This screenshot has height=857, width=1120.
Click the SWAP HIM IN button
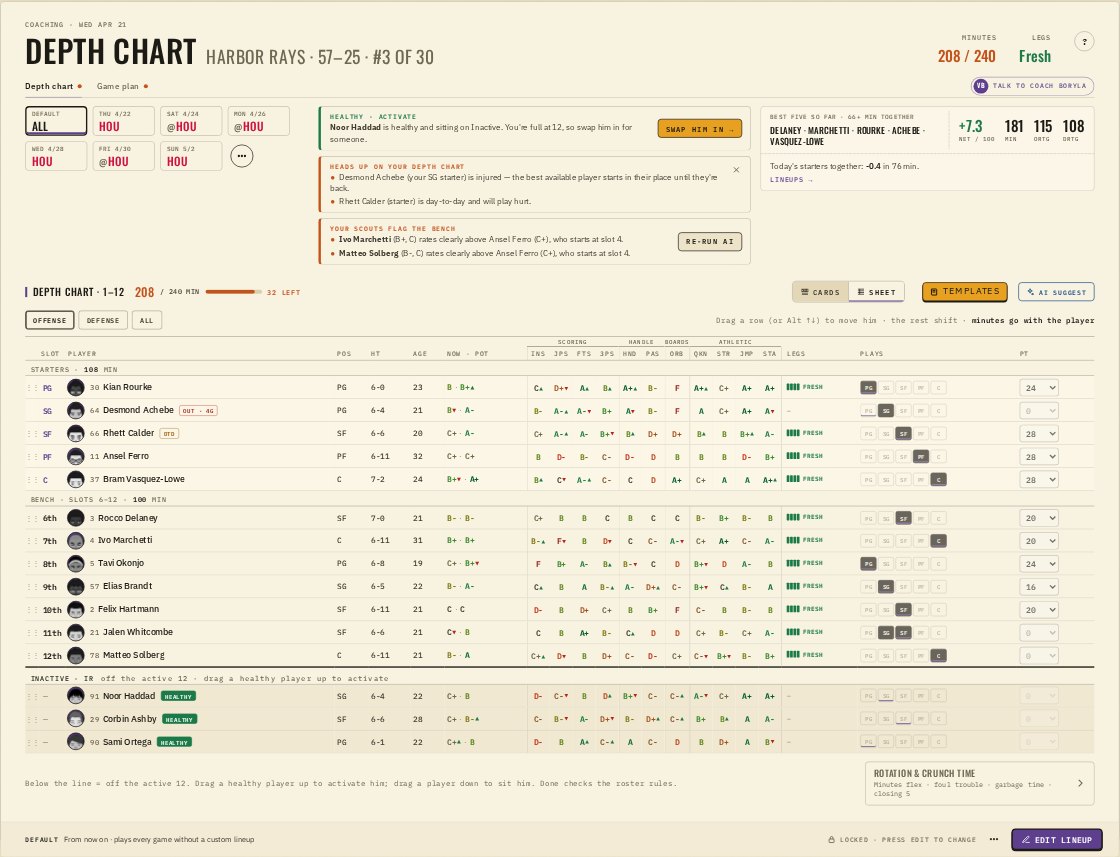(700, 129)
